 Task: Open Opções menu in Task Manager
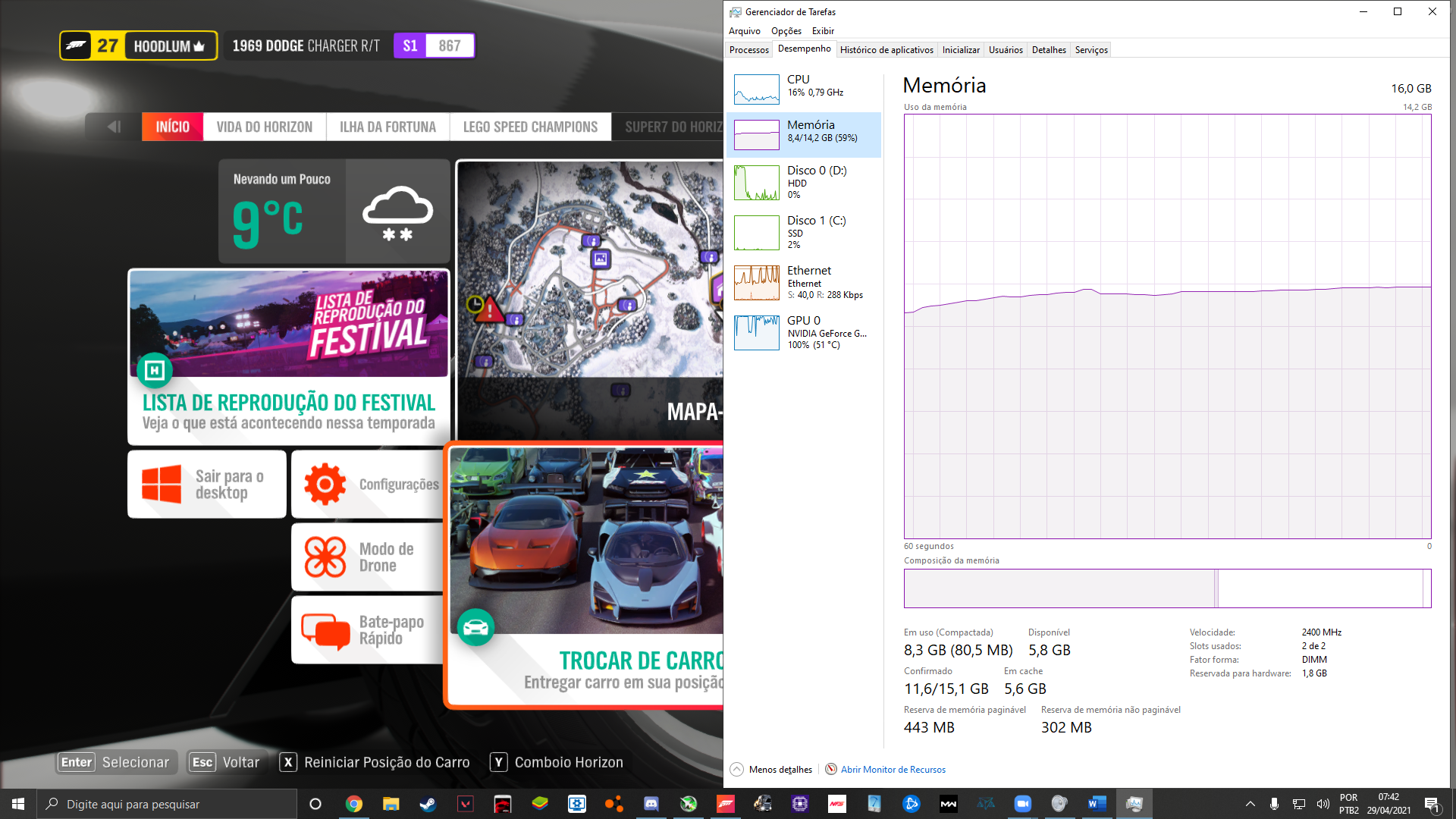click(786, 31)
